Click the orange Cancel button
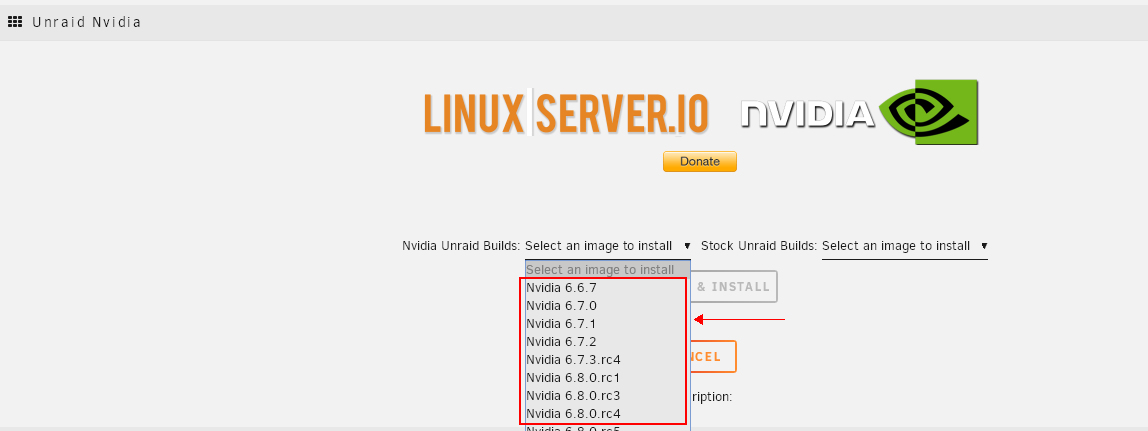This screenshot has width=1148, height=431. click(x=713, y=357)
